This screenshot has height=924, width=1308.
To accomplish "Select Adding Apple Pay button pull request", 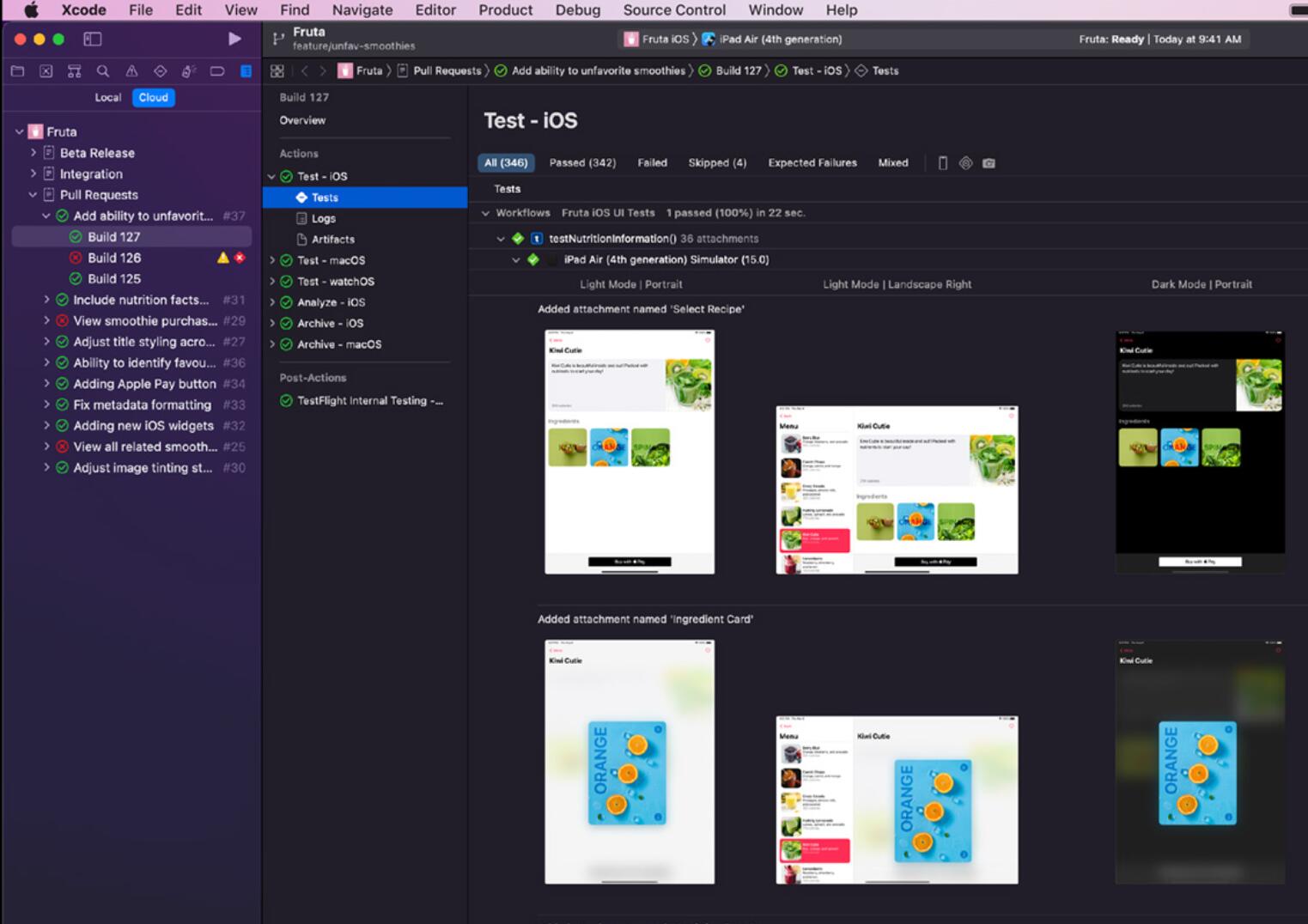I will click(x=144, y=384).
